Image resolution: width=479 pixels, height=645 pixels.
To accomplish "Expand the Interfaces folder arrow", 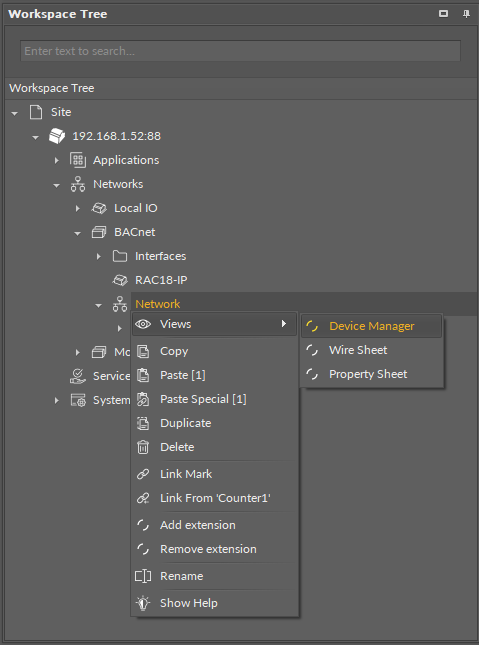I will point(99,256).
